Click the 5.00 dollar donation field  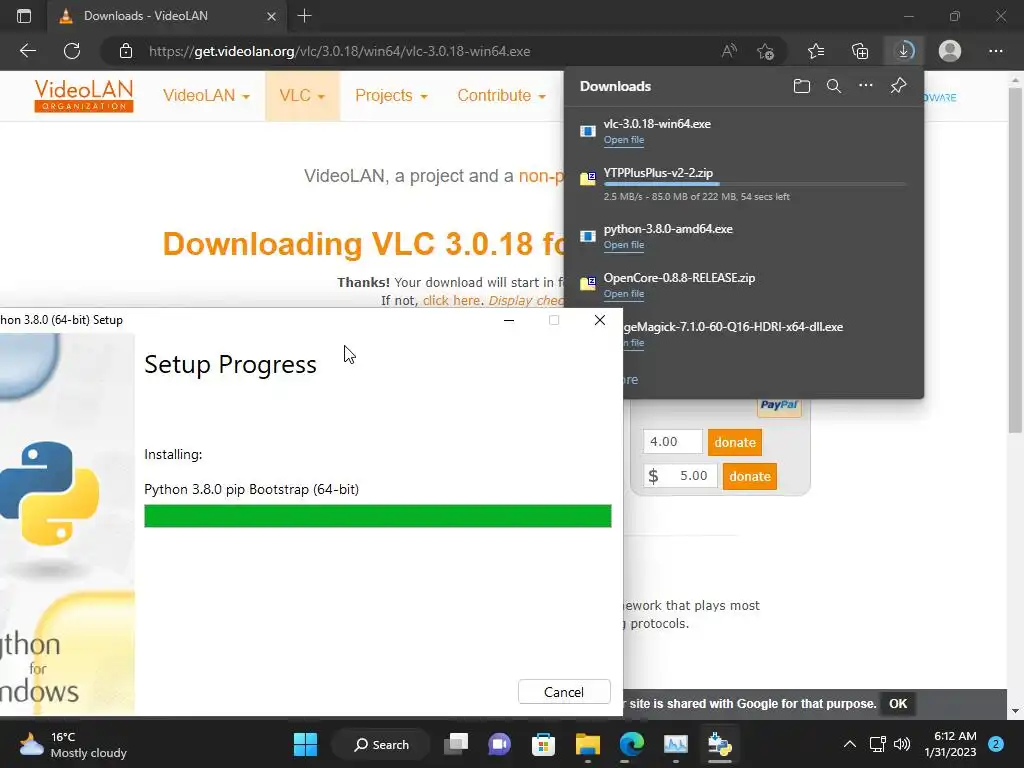680,475
